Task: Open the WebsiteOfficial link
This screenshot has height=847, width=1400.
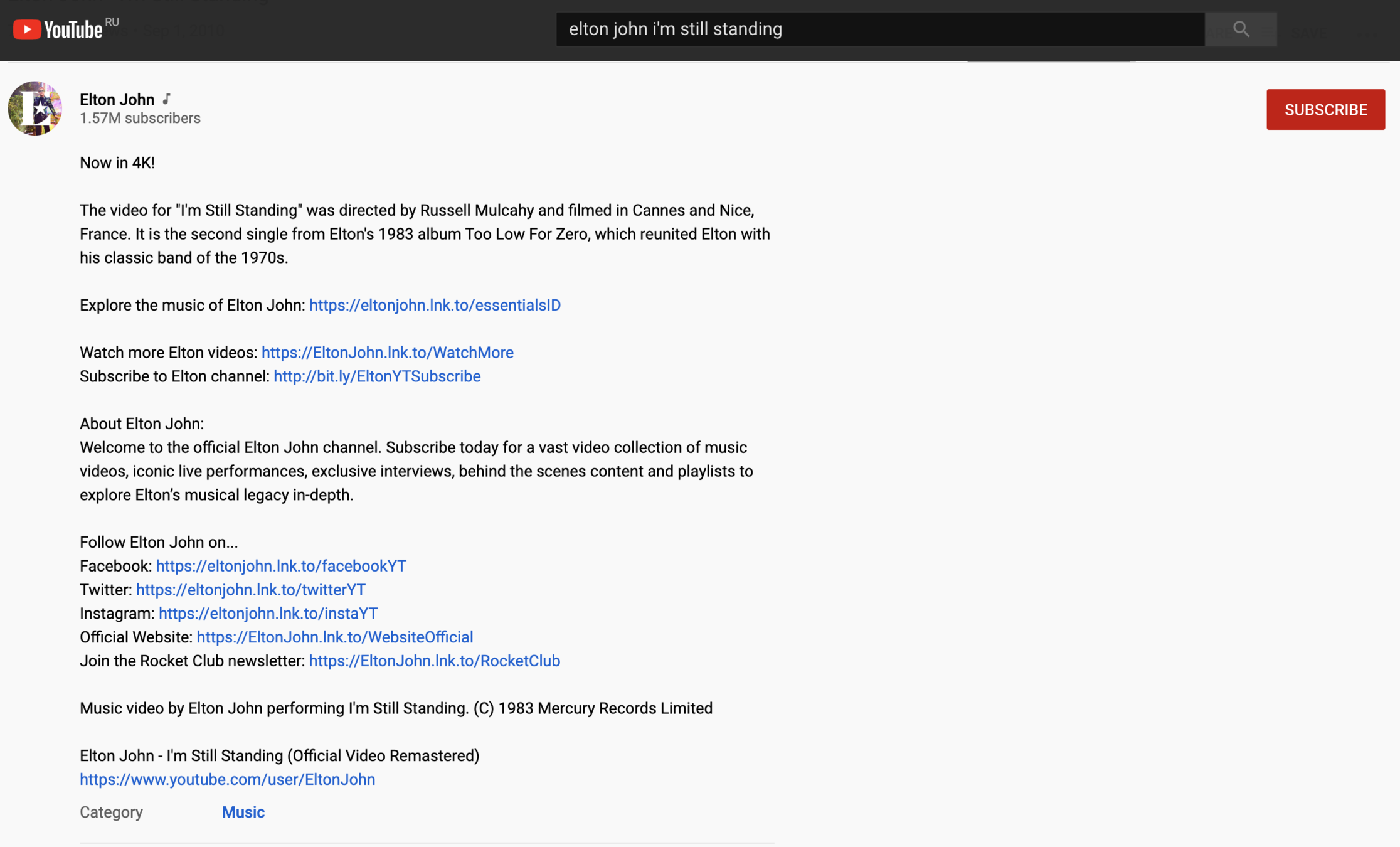Action: pyautogui.click(x=334, y=637)
